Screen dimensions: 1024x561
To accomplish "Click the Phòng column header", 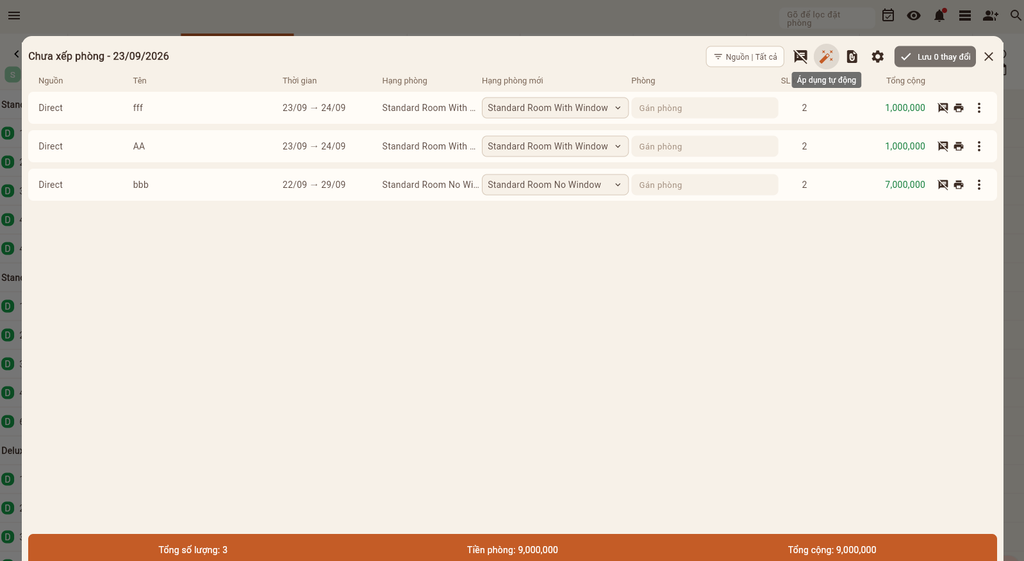I will coord(643,80).
